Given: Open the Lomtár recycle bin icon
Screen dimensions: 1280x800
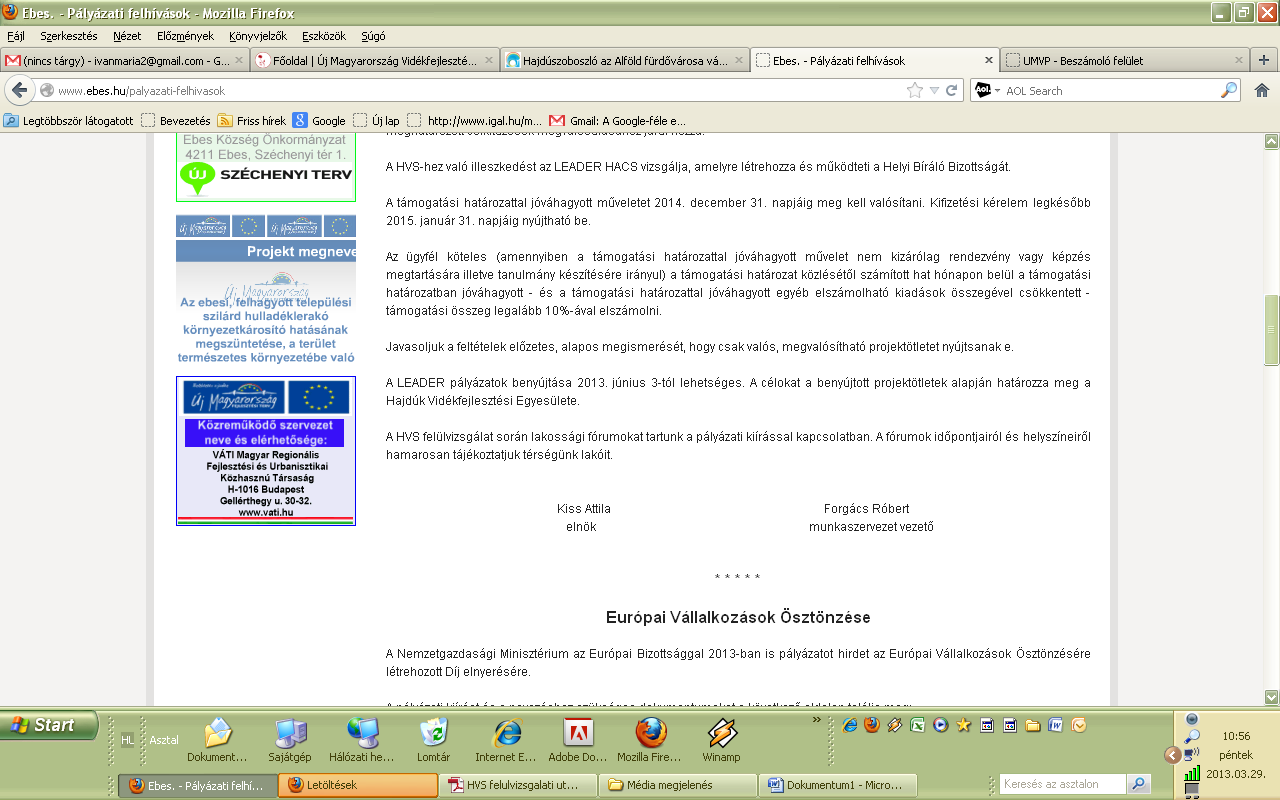Looking at the screenshot, I should coord(434,740).
